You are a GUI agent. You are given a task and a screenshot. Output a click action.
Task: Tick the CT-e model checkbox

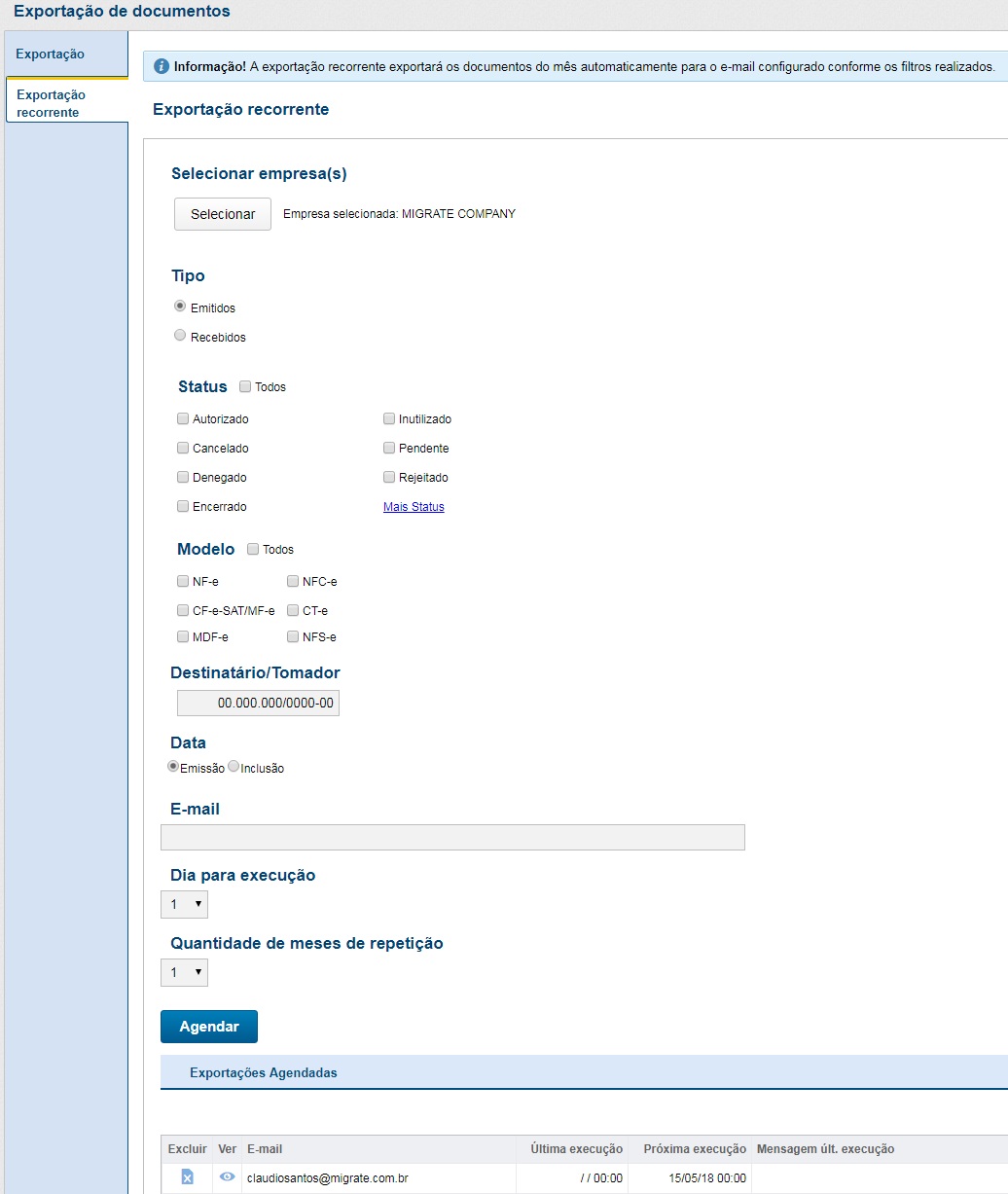click(293, 610)
